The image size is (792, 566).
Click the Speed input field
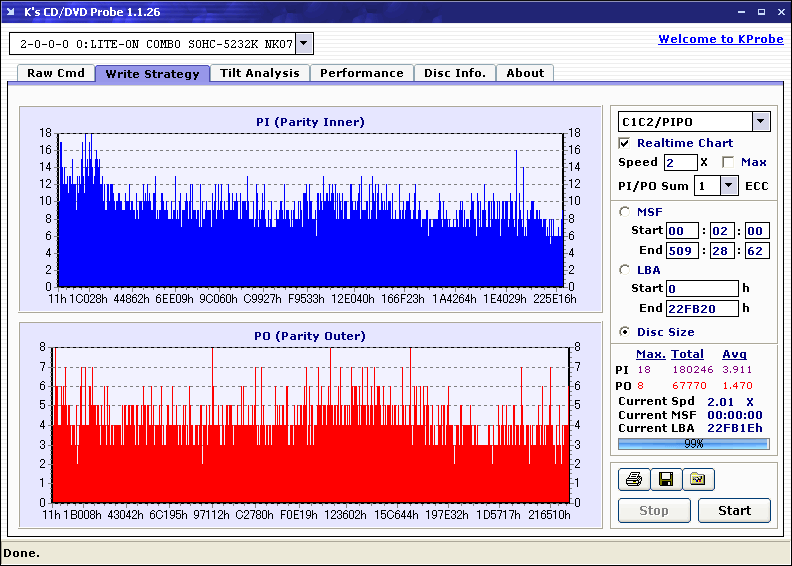coord(680,162)
